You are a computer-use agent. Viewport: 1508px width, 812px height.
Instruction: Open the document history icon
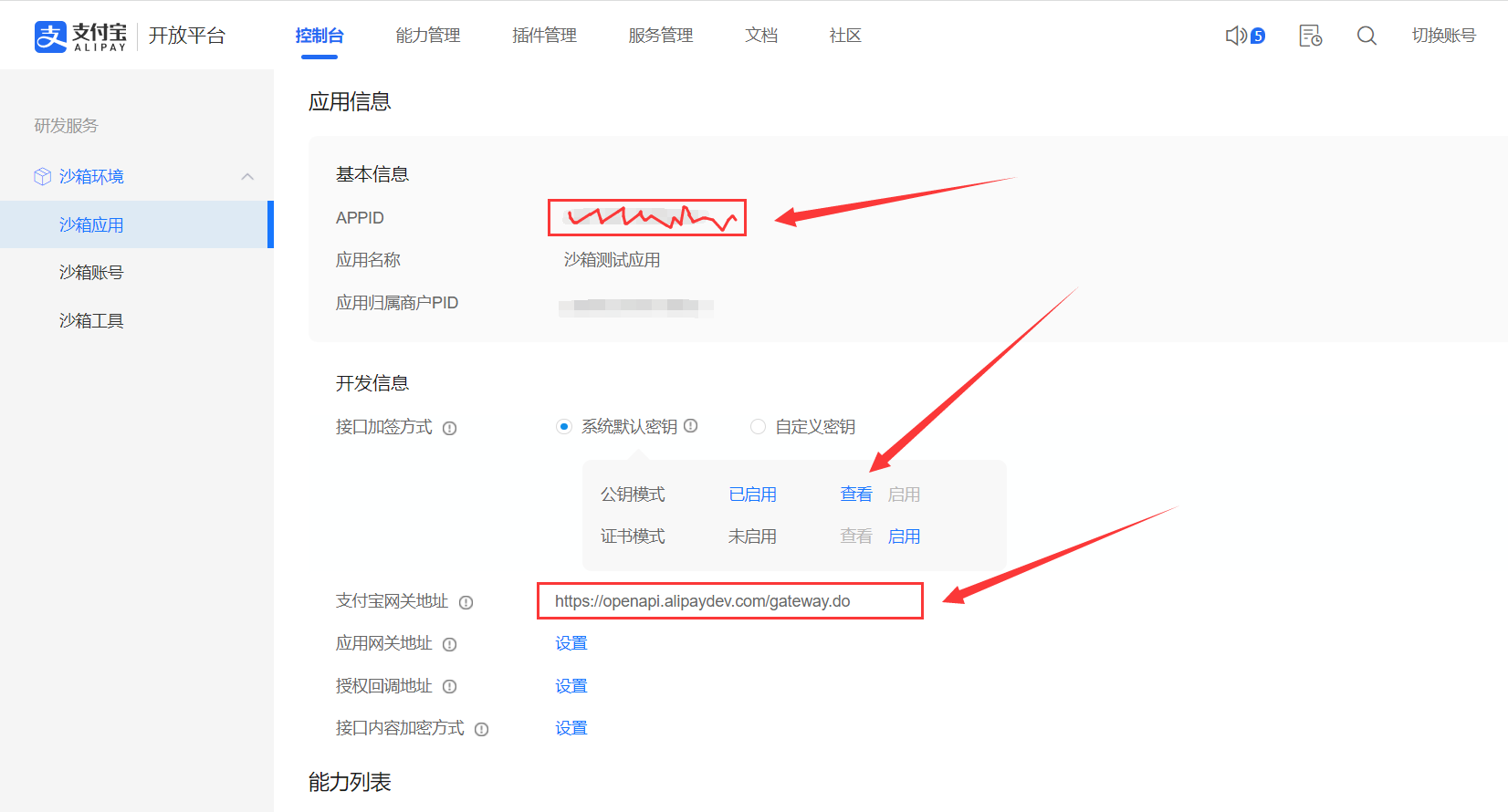[x=1310, y=36]
